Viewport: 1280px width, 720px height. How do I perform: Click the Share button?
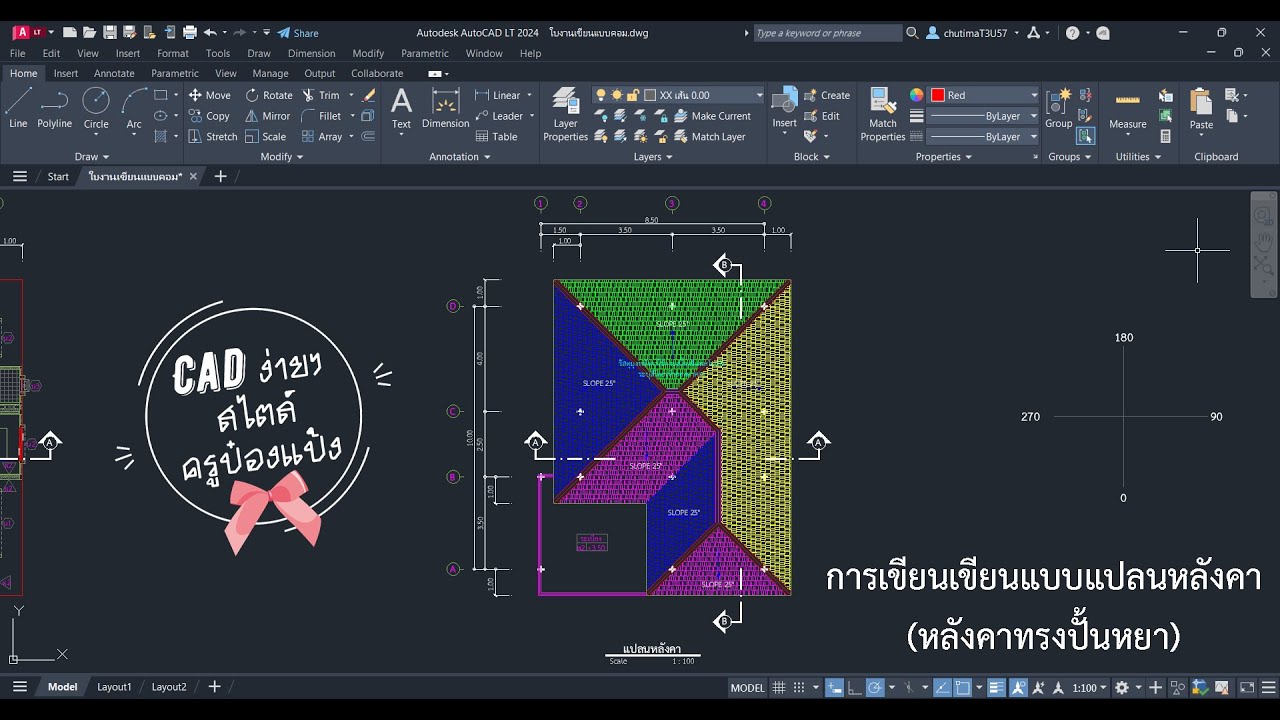click(298, 33)
